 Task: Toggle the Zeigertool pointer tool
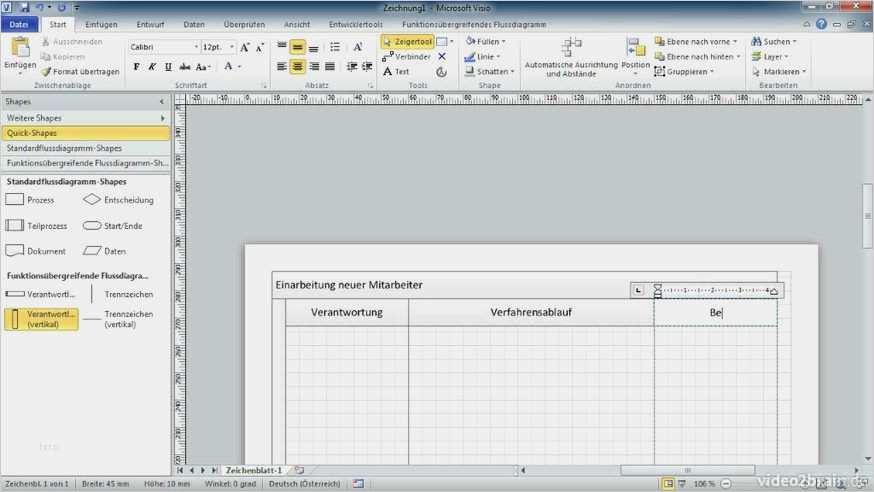coord(407,42)
